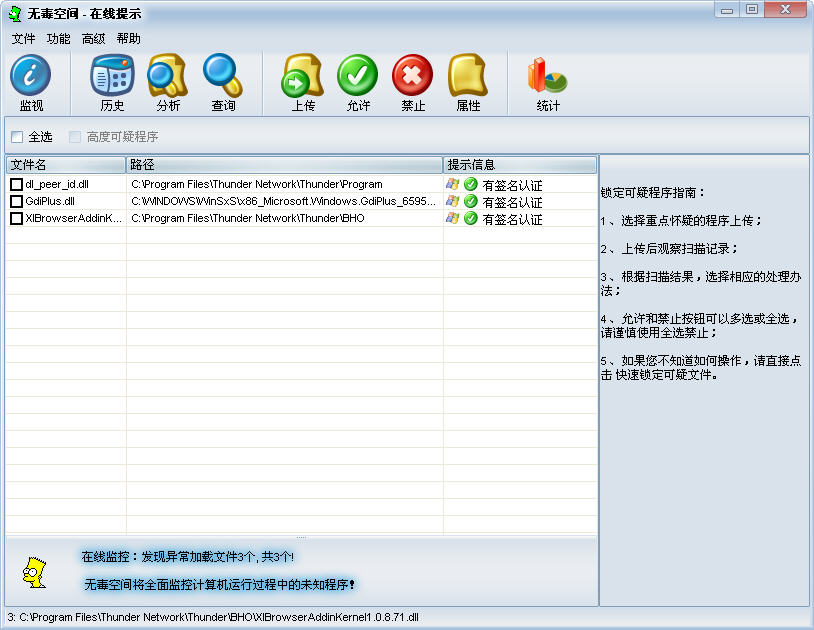Open the 属性 properties tool
Viewport: 814px width, 630px height.
point(468,75)
